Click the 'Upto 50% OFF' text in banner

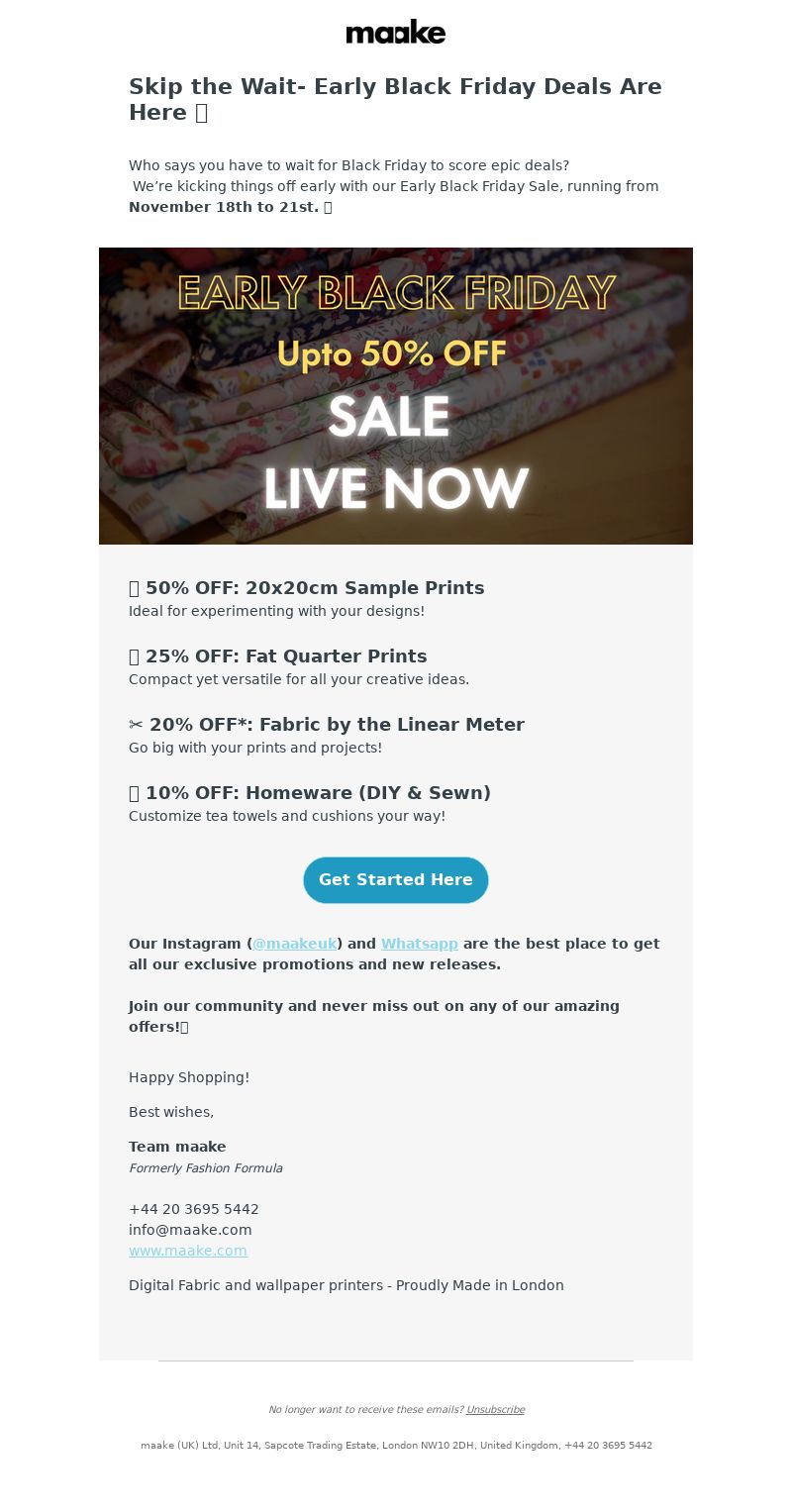pyautogui.click(x=391, y=354)
